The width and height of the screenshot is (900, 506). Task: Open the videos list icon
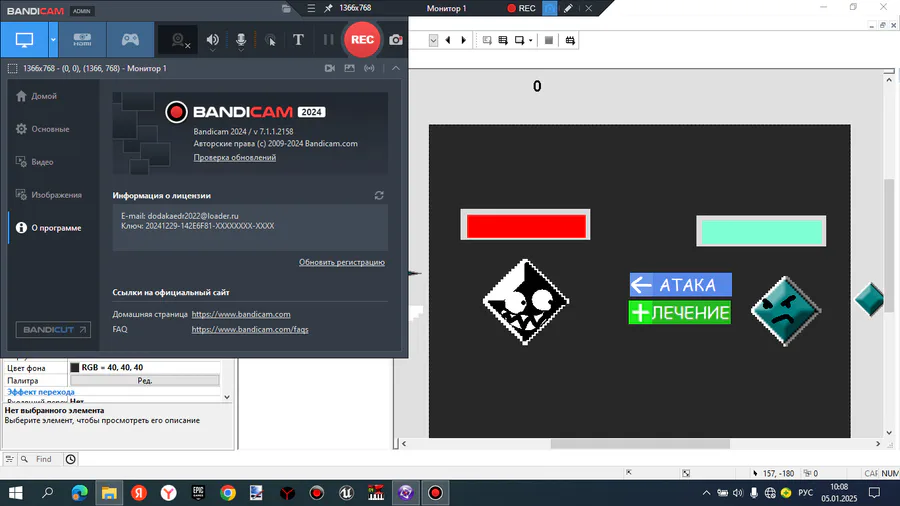[329, 68]
